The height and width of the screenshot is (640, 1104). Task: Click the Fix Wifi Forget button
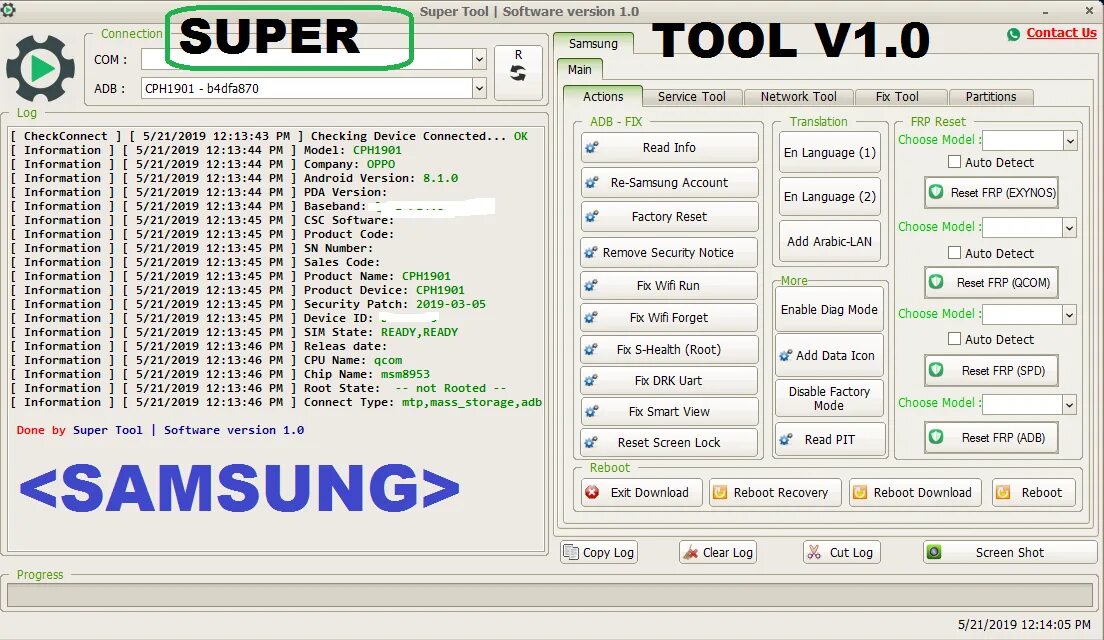pos(670,318)
